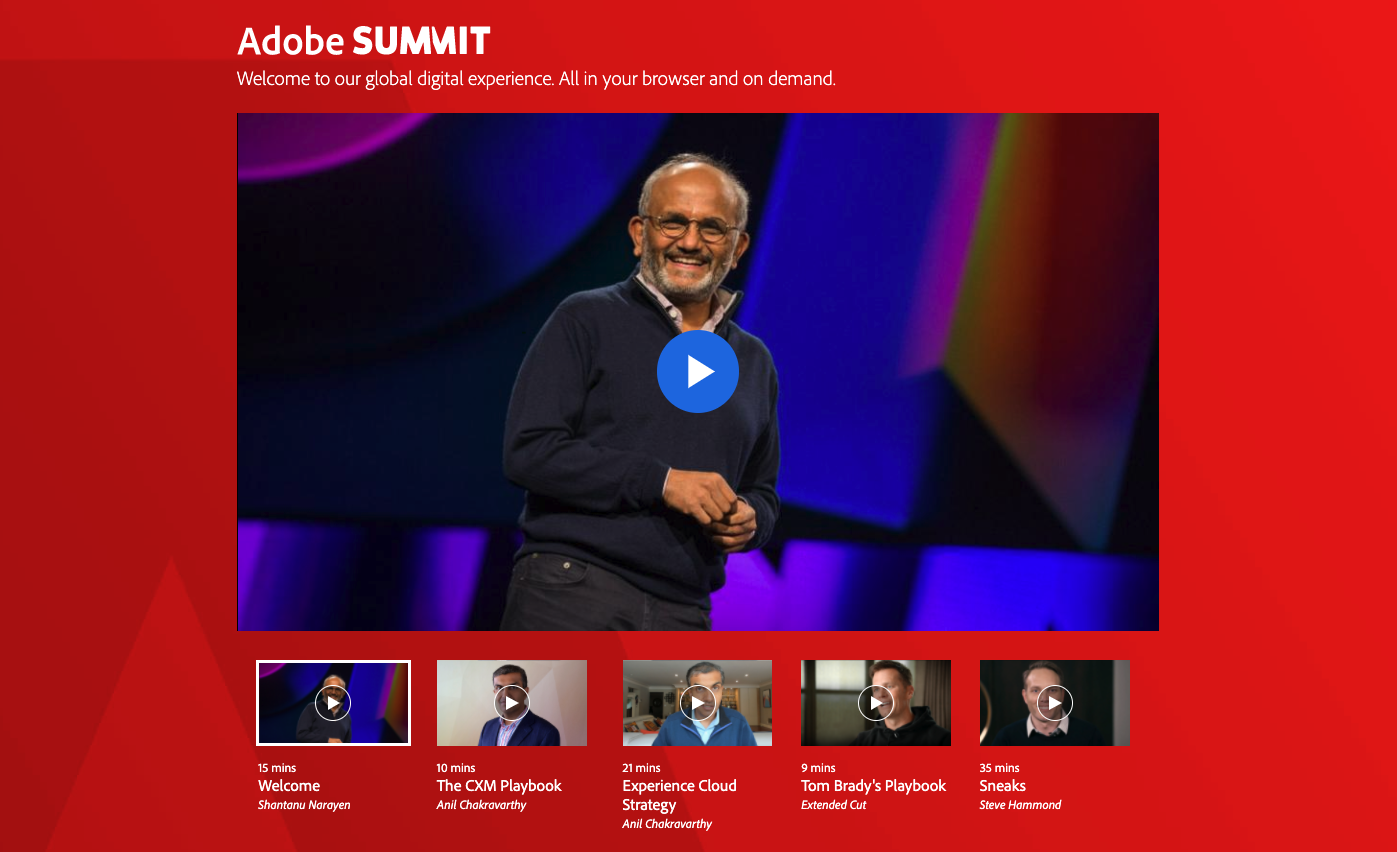This screenshot has height=852, width=1397.
Task: Open the Sneaks video title
Action: (x=1002, y=786)
